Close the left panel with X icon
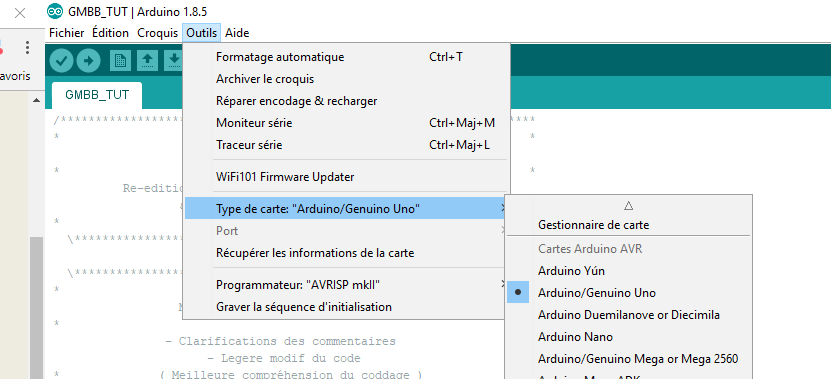This screenshot has height=379, width=831. click(20, 13)
